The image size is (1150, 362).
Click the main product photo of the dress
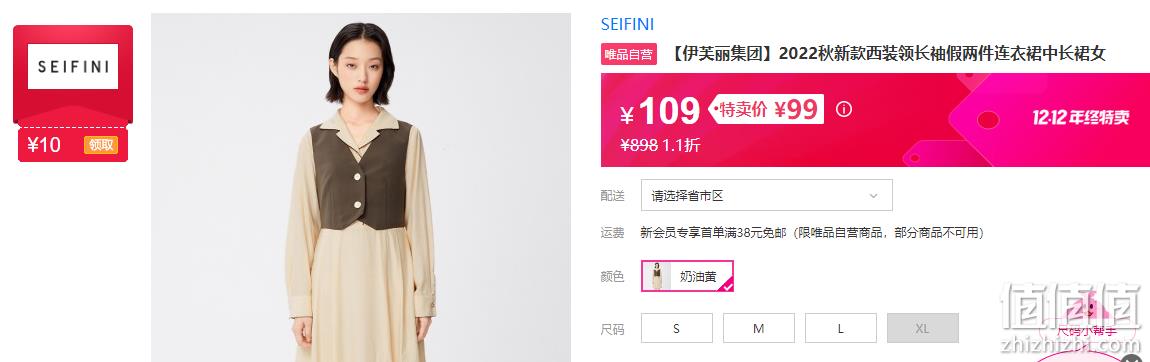(361, 188)
